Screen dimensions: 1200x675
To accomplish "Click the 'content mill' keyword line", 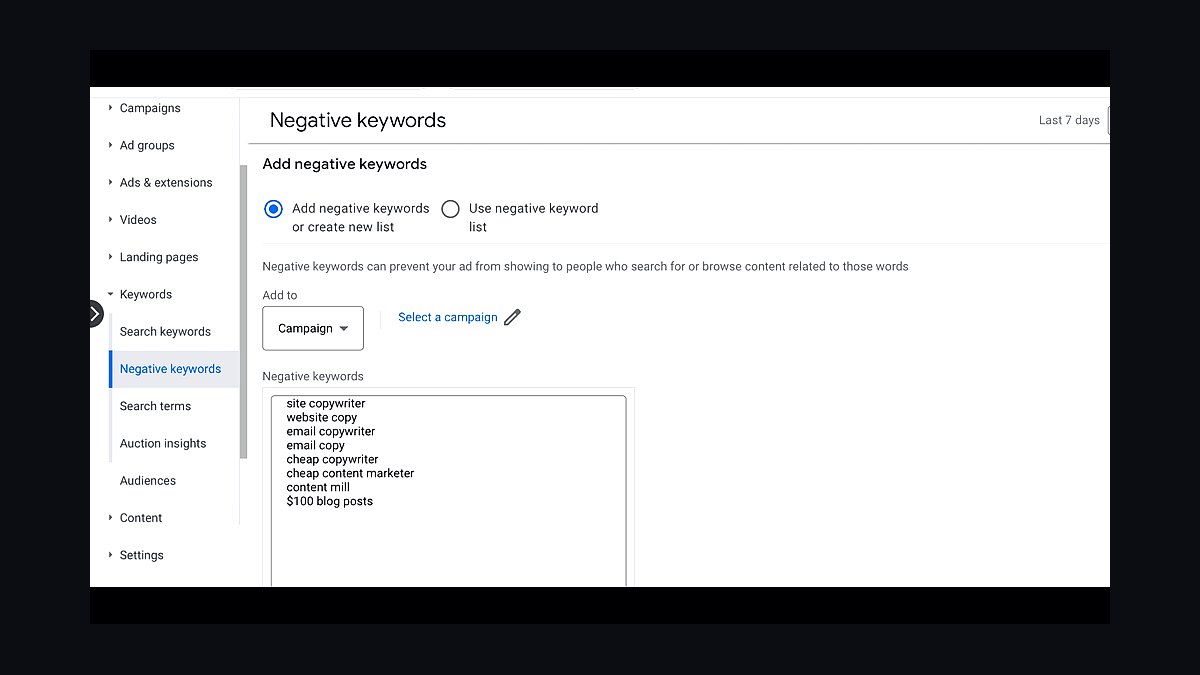I will pos(318,488).
